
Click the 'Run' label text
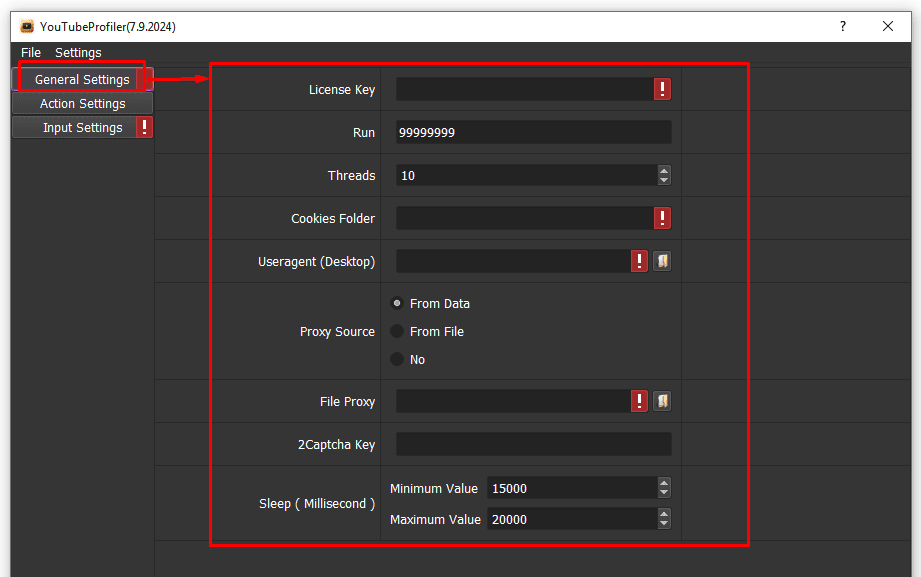(x=364, y=132)
